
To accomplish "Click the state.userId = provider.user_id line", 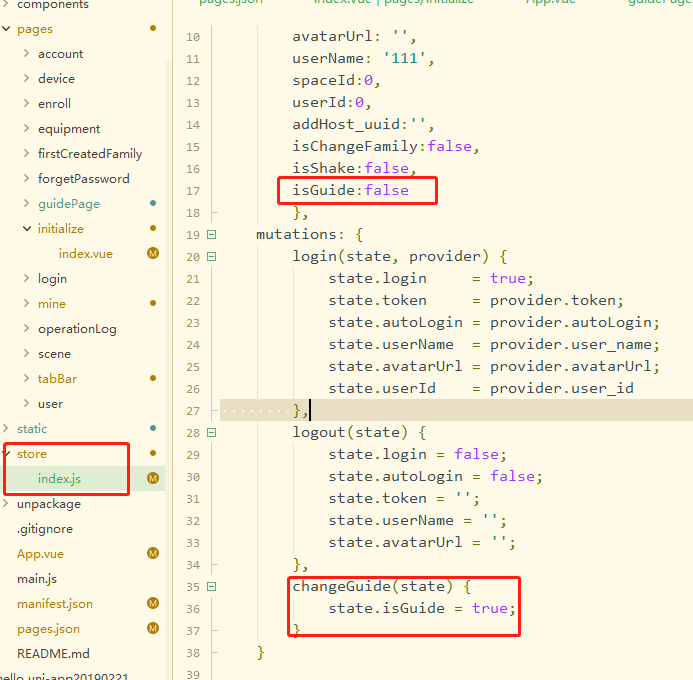I will (x=481, y=388).
